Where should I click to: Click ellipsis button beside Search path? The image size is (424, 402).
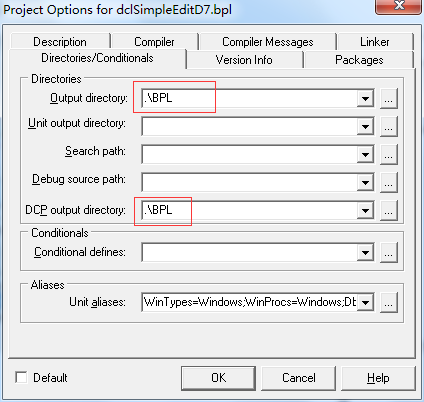[389, 155]
